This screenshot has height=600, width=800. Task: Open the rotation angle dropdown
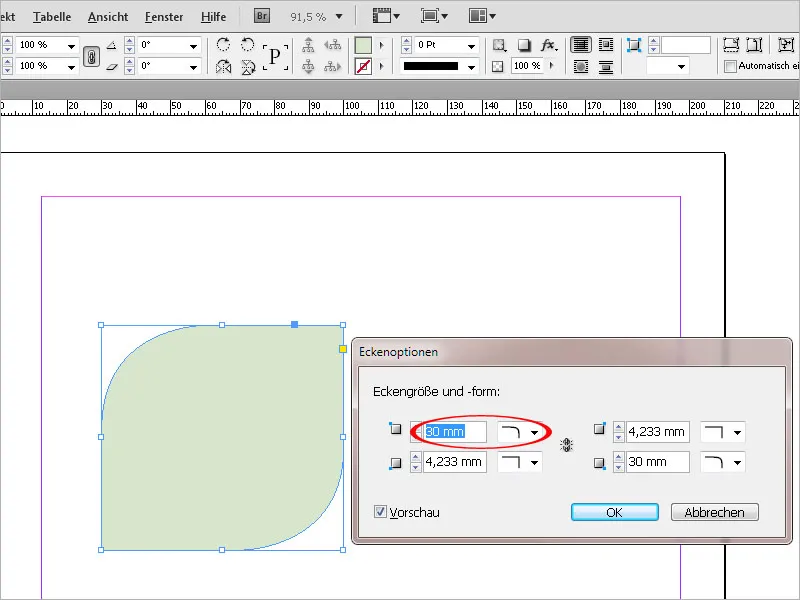coord(193,46)
